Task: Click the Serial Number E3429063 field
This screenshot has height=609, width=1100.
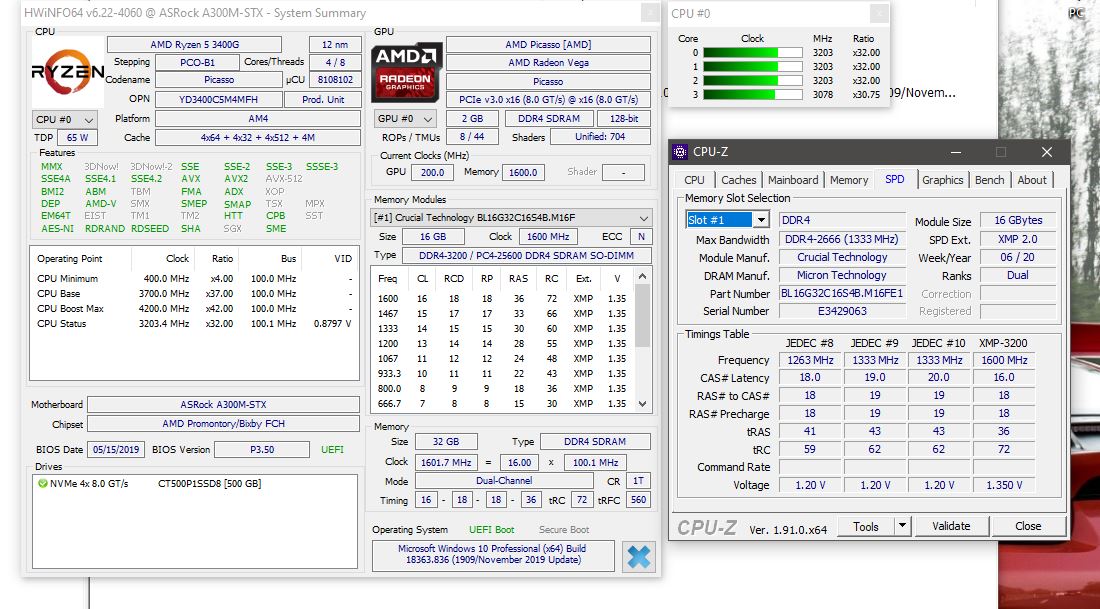Action: [x=843, y=311]
